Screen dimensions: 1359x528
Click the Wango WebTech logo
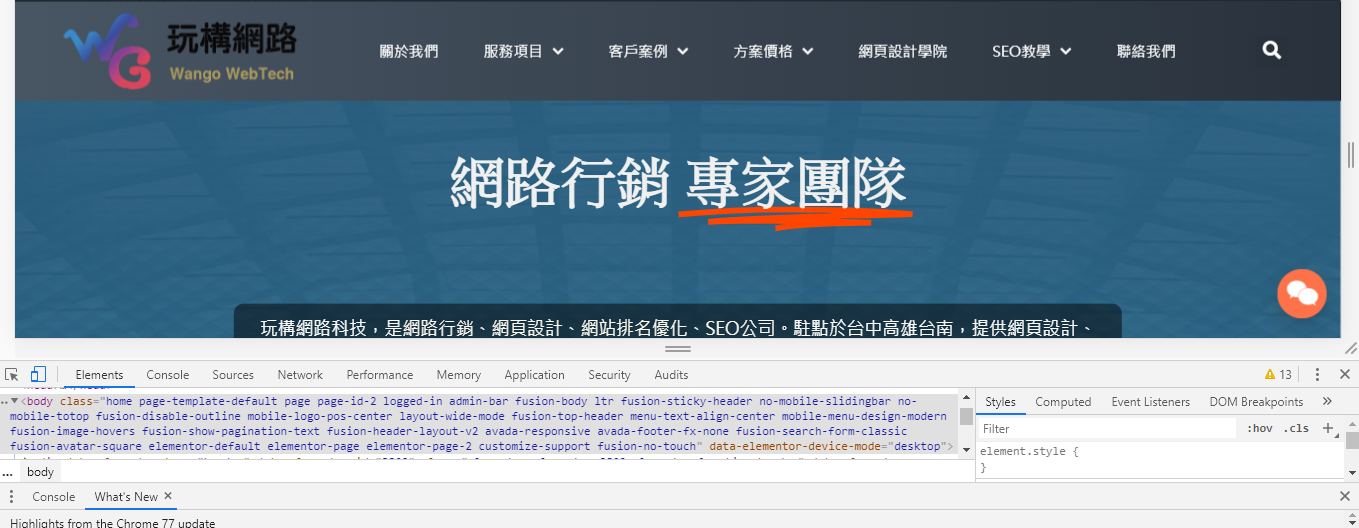point(180,50)
